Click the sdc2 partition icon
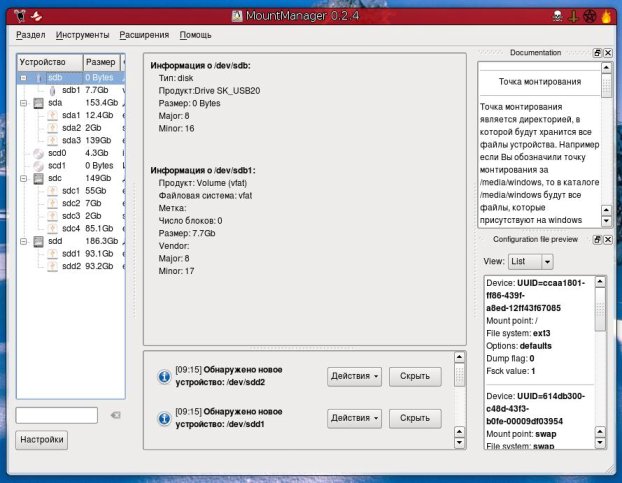Screen dimensions: 622x483 point(52,203)
